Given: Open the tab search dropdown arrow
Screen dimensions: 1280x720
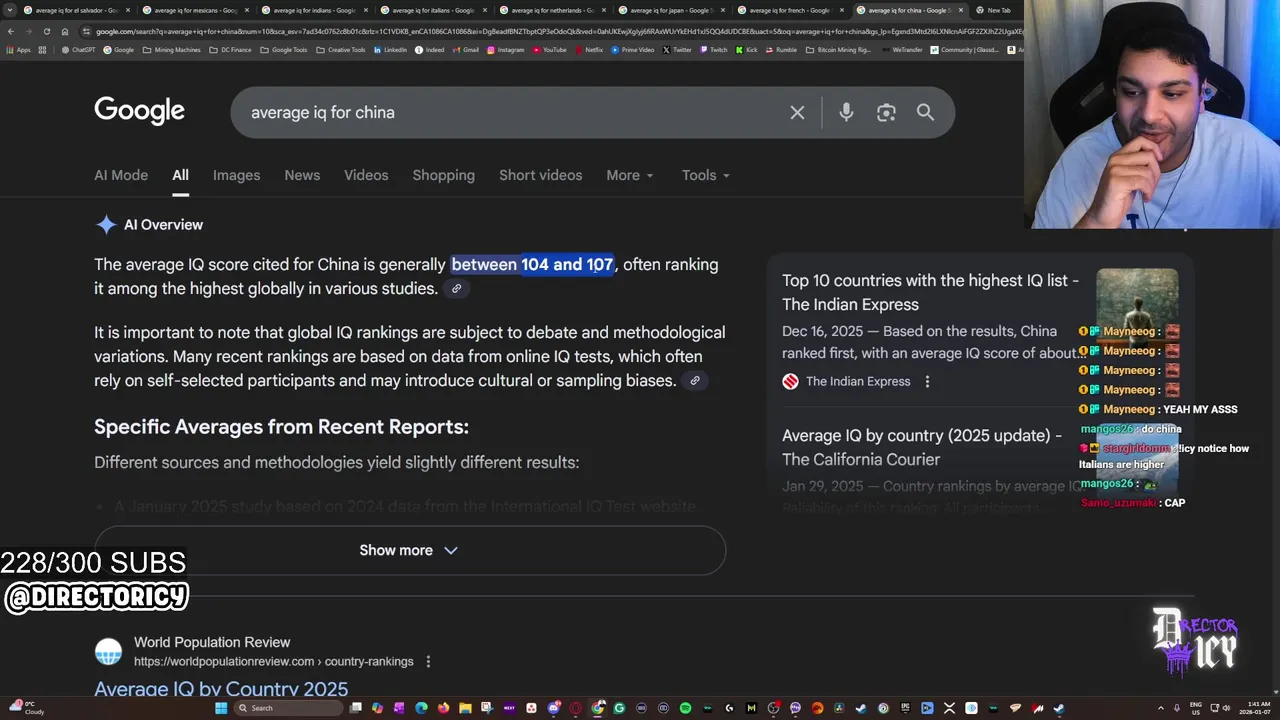Looking at the screenshot, I should pyautogui.click(x=10, y=10).
